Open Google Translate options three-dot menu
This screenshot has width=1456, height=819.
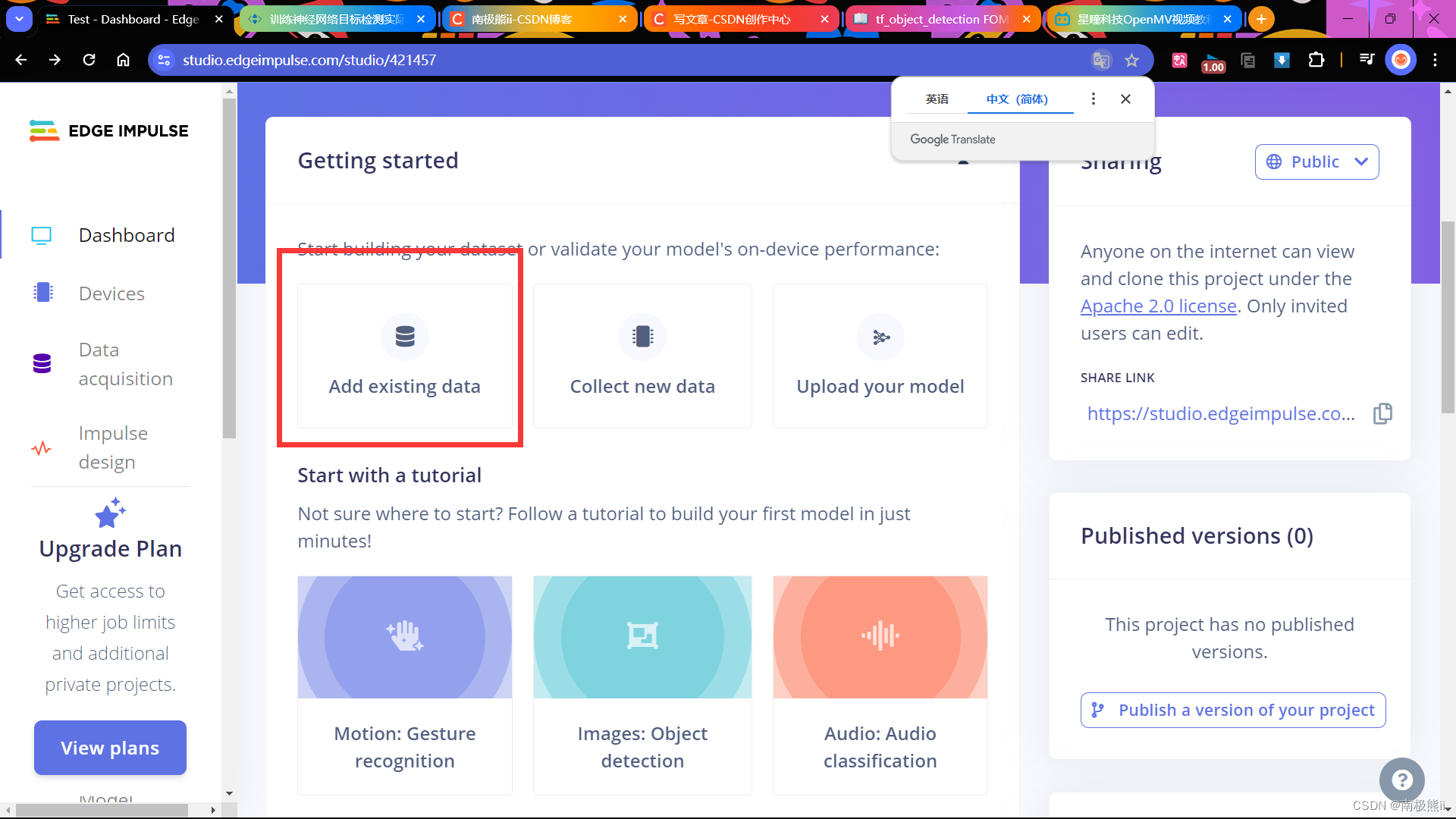(1093, 99)
